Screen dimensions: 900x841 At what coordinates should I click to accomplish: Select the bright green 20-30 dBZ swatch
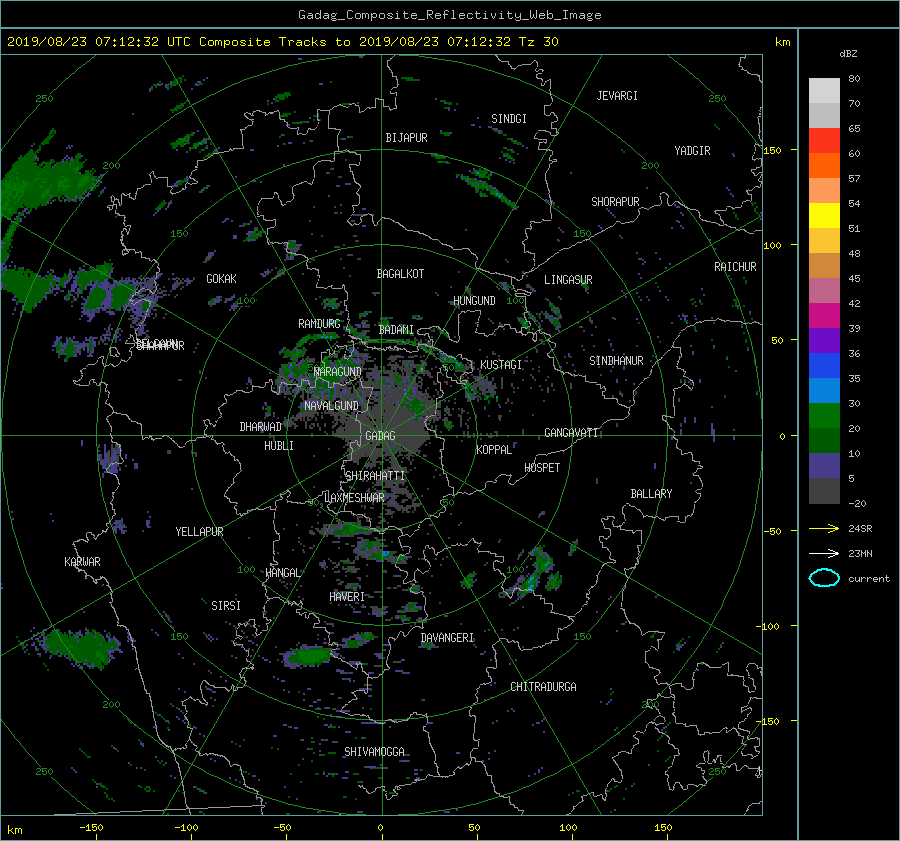(824, 416)
